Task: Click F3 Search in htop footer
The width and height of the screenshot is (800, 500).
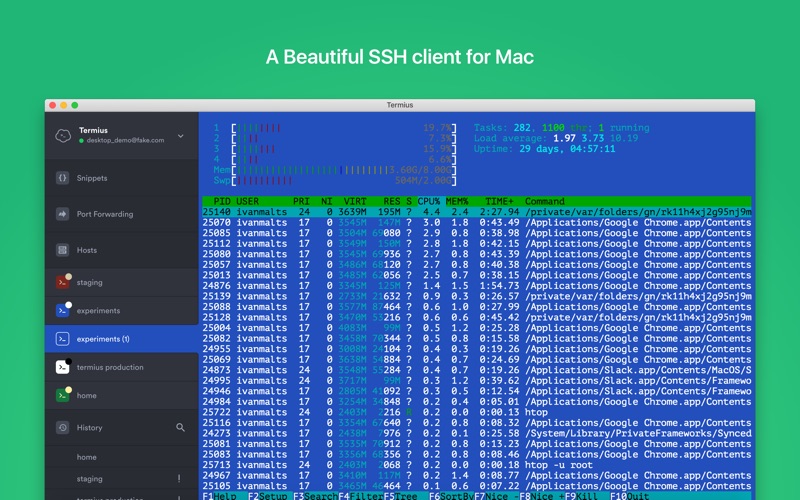Action: (318, 495)
